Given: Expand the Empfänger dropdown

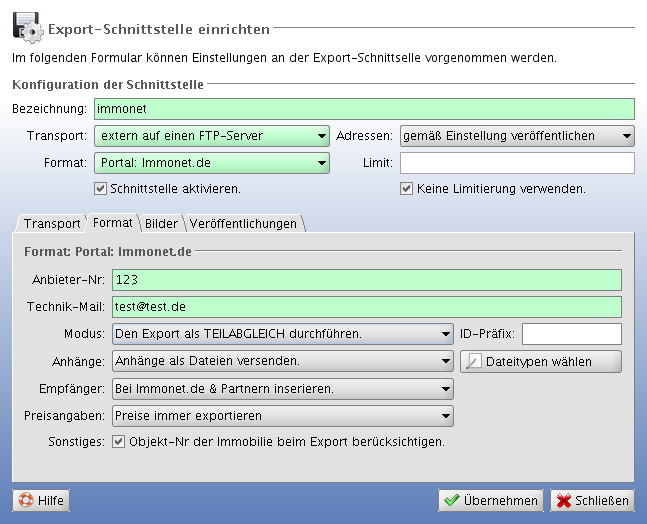Looking at the screenshot, I should click(282, 388).
